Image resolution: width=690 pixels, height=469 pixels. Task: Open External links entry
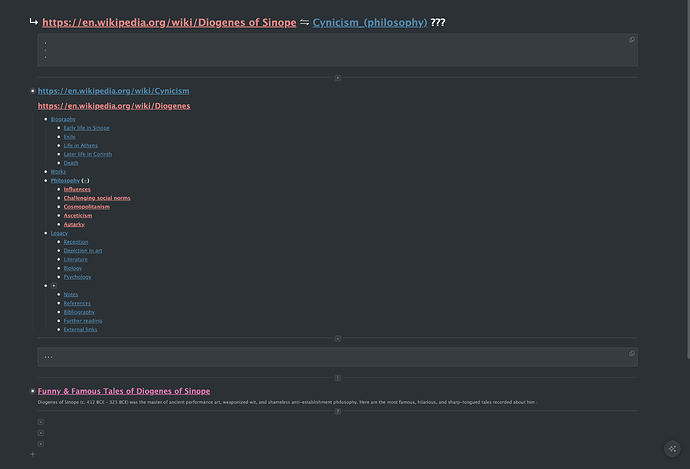(80, 330)
